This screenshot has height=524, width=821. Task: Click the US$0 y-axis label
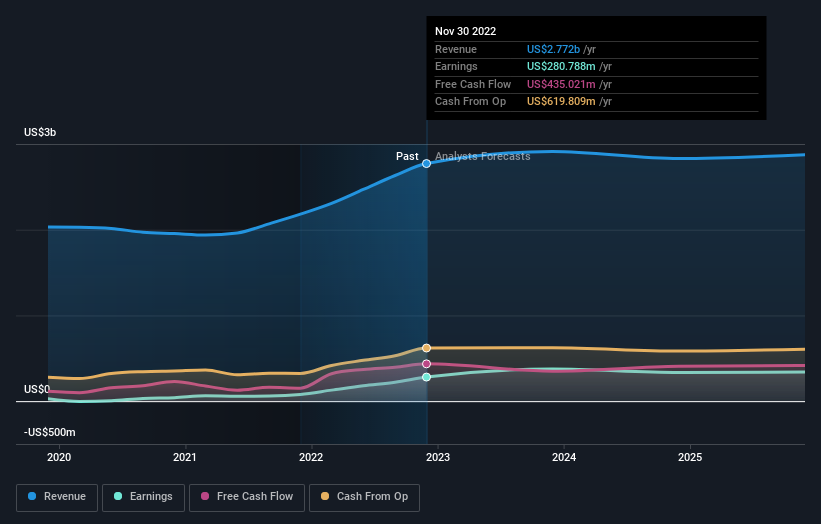(x=37, y=389)
